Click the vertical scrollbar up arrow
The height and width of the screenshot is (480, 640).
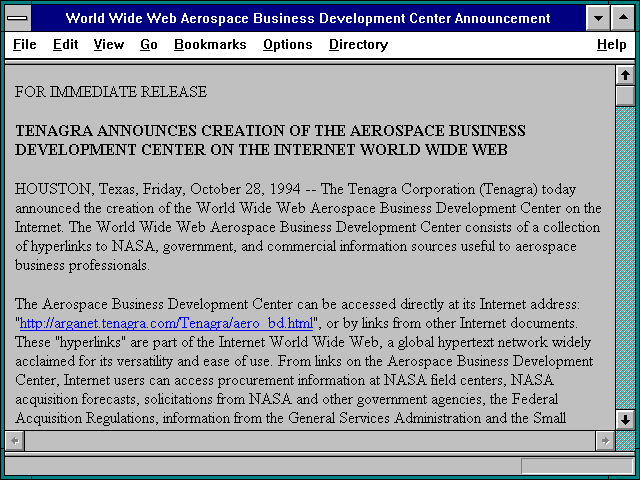click(x=625, y=75)
